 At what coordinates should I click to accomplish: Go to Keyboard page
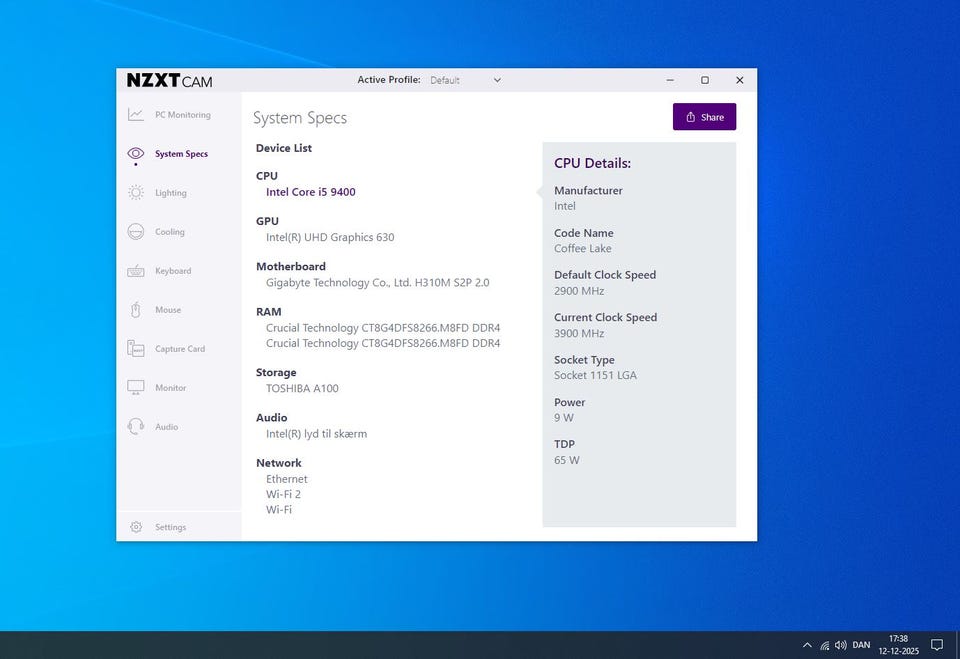tap(173, 271)
